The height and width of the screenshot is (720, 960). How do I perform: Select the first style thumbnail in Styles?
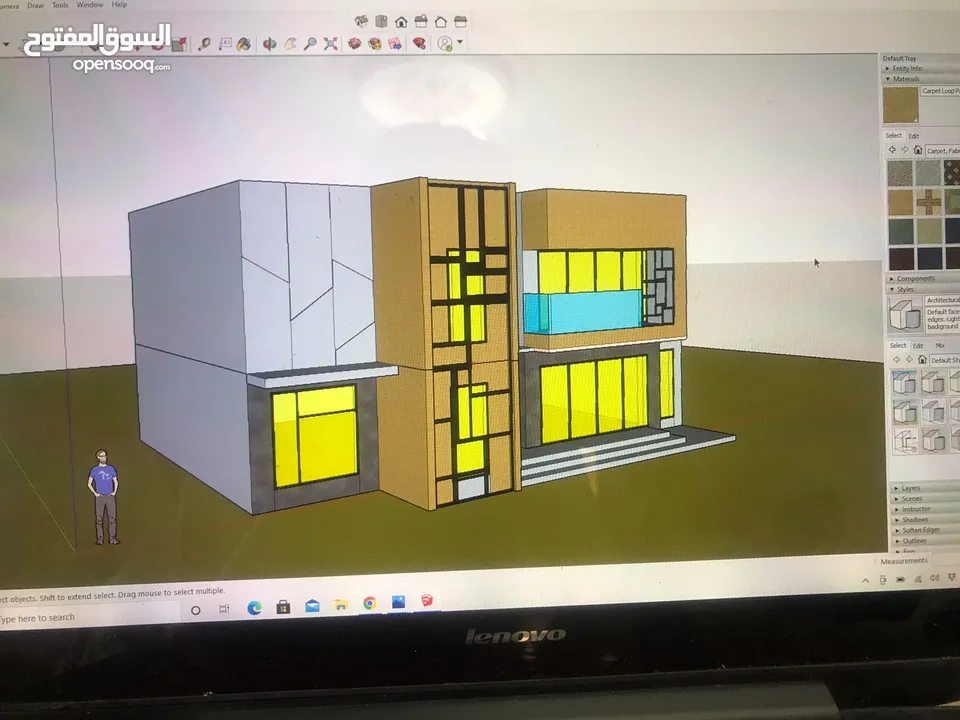point(904,382)
